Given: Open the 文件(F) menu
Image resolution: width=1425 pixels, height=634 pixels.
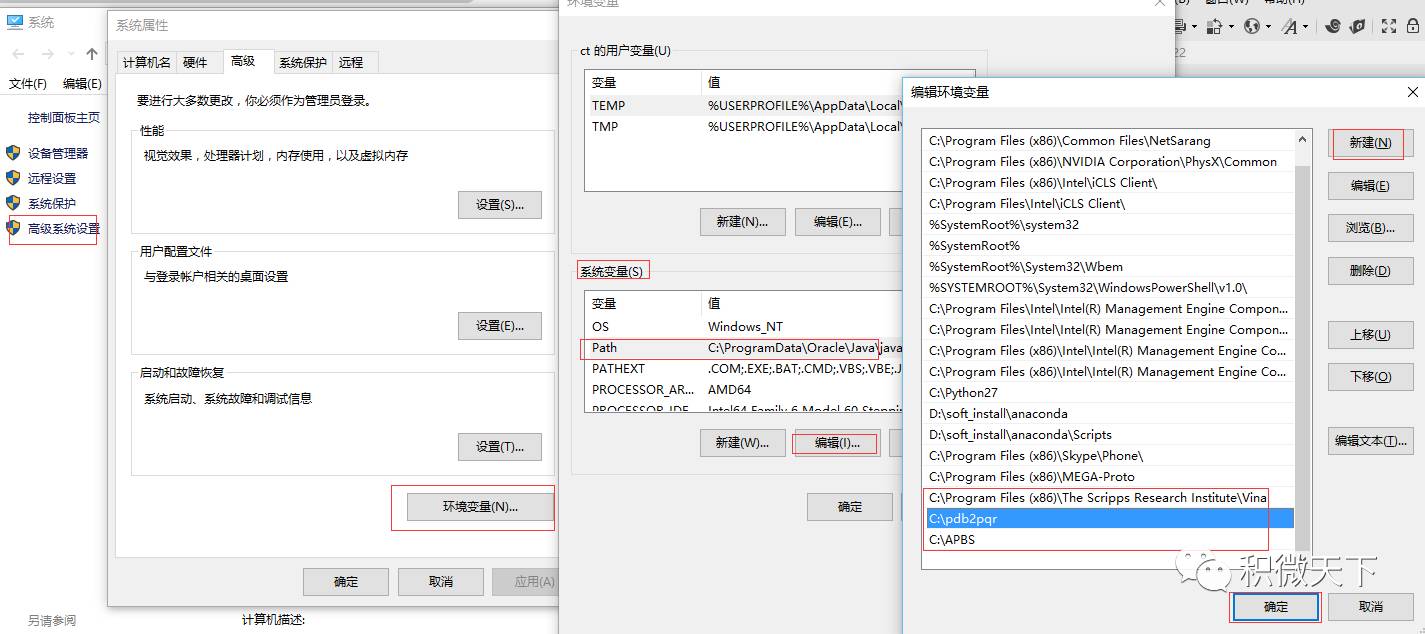Looking at the screenshot, I should pyautogui.click(x=28, y=84).
